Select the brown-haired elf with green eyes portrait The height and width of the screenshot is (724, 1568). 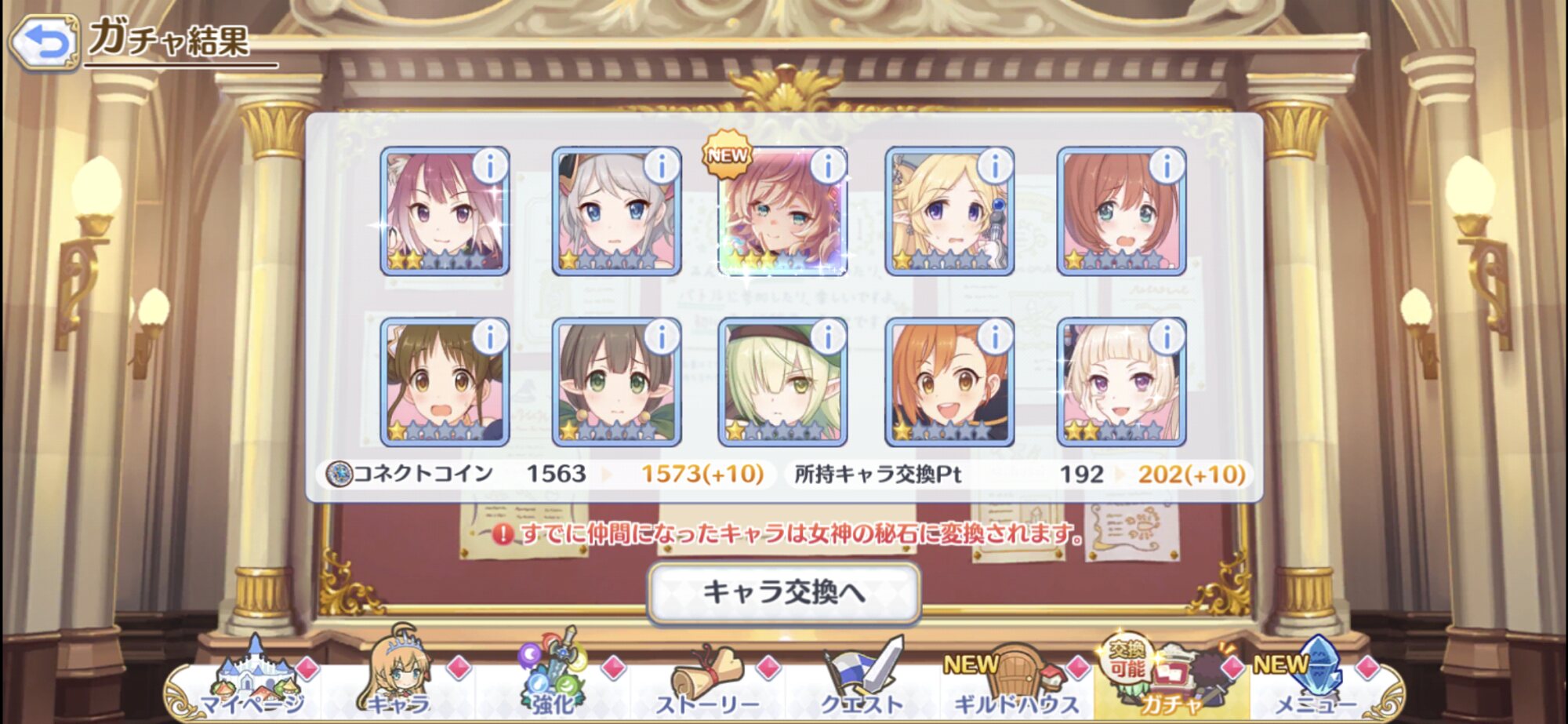616,382
